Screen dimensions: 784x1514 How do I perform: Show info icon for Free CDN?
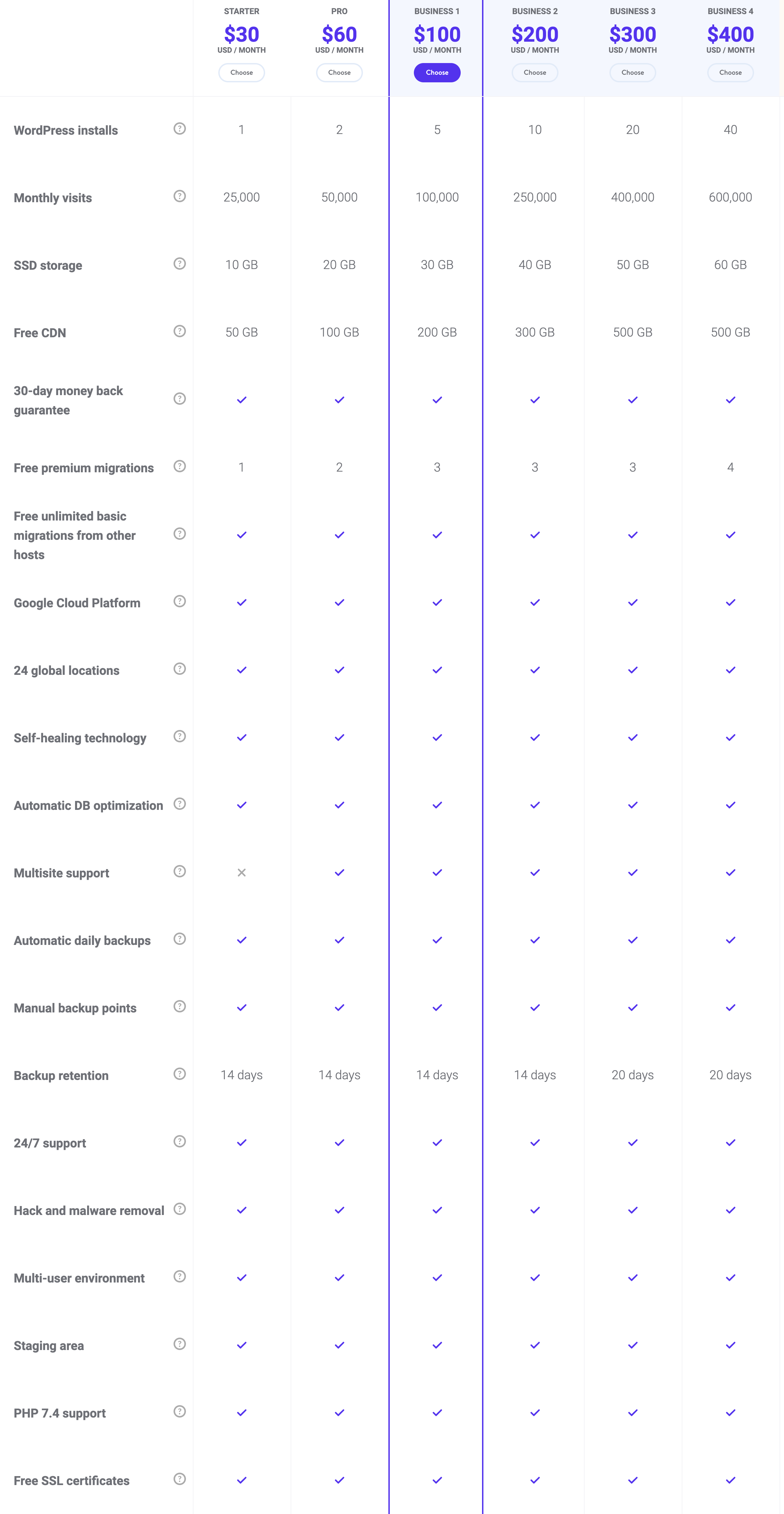pyautogui.click(x=180, y=331)
